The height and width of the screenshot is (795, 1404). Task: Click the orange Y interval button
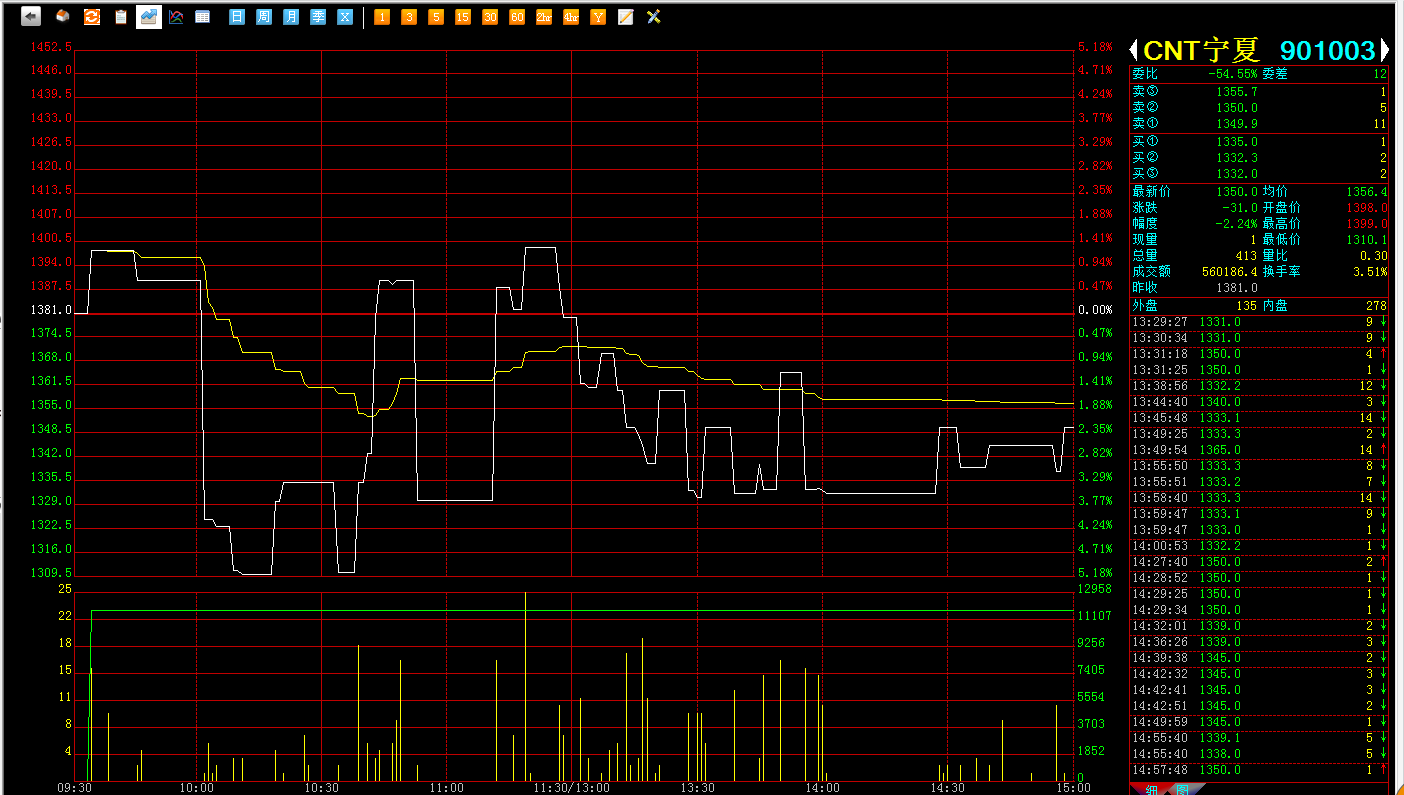pyautogui.click(x=598, y=17)
